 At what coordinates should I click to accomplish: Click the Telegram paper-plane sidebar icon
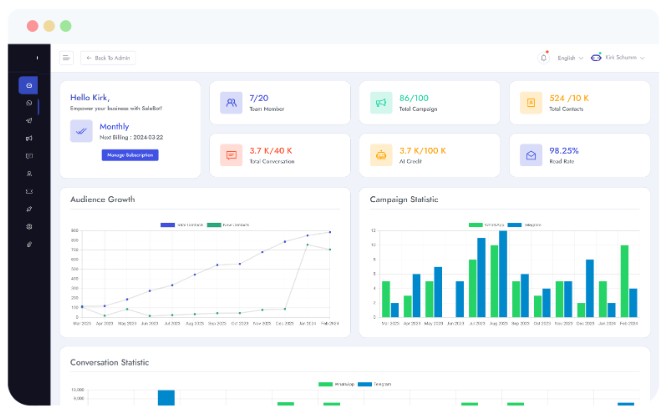29,120
